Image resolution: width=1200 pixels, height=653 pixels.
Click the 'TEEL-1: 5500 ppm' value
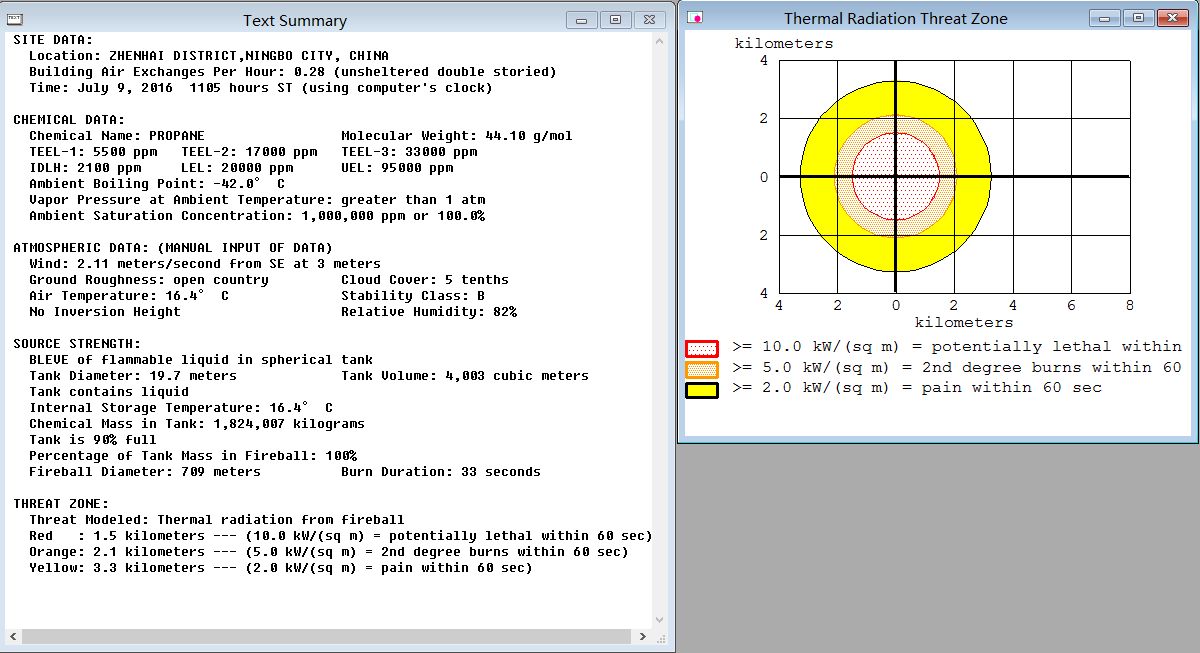pos(93,152)
